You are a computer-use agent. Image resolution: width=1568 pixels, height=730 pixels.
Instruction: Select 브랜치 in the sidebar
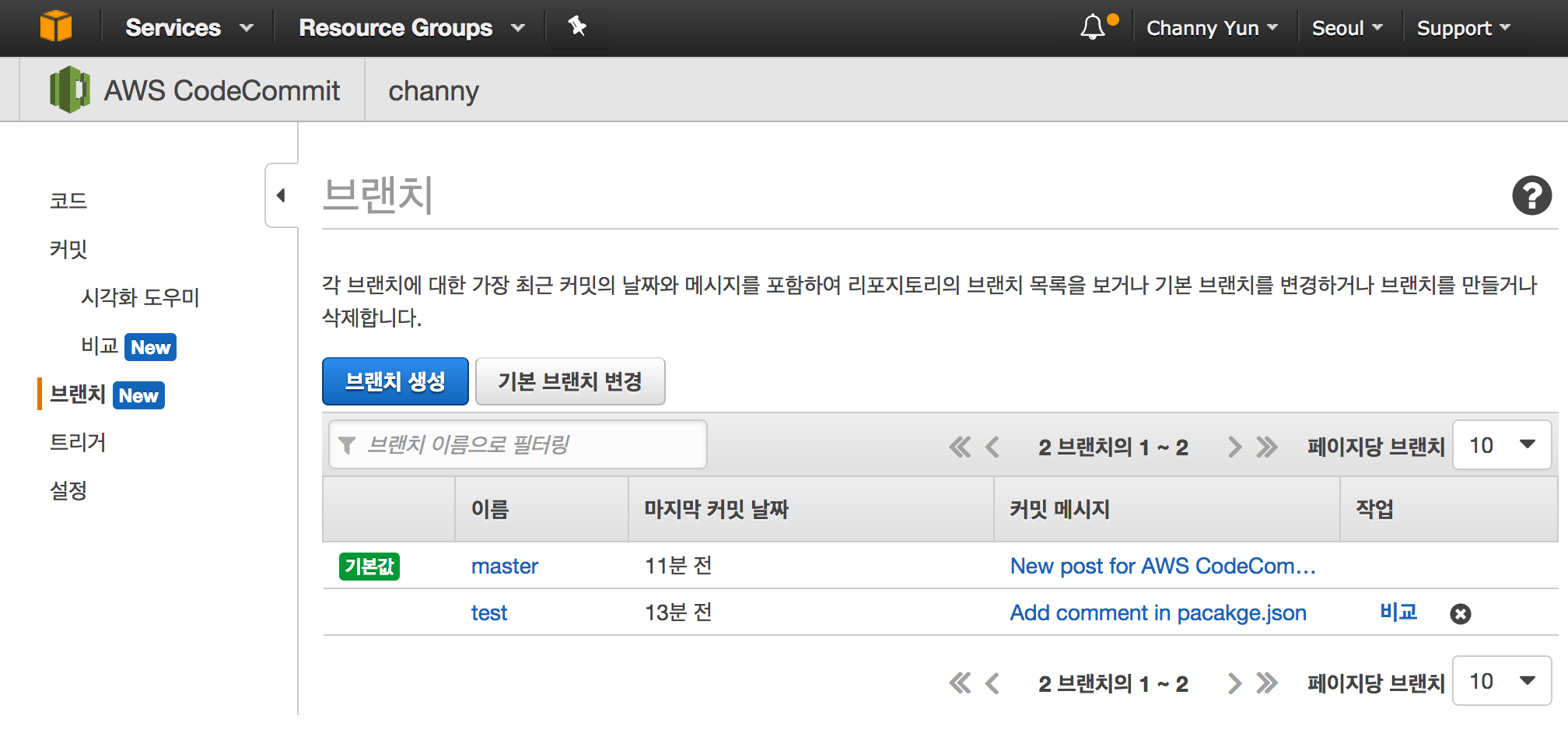pyautogui.click(x=78, y=394)
